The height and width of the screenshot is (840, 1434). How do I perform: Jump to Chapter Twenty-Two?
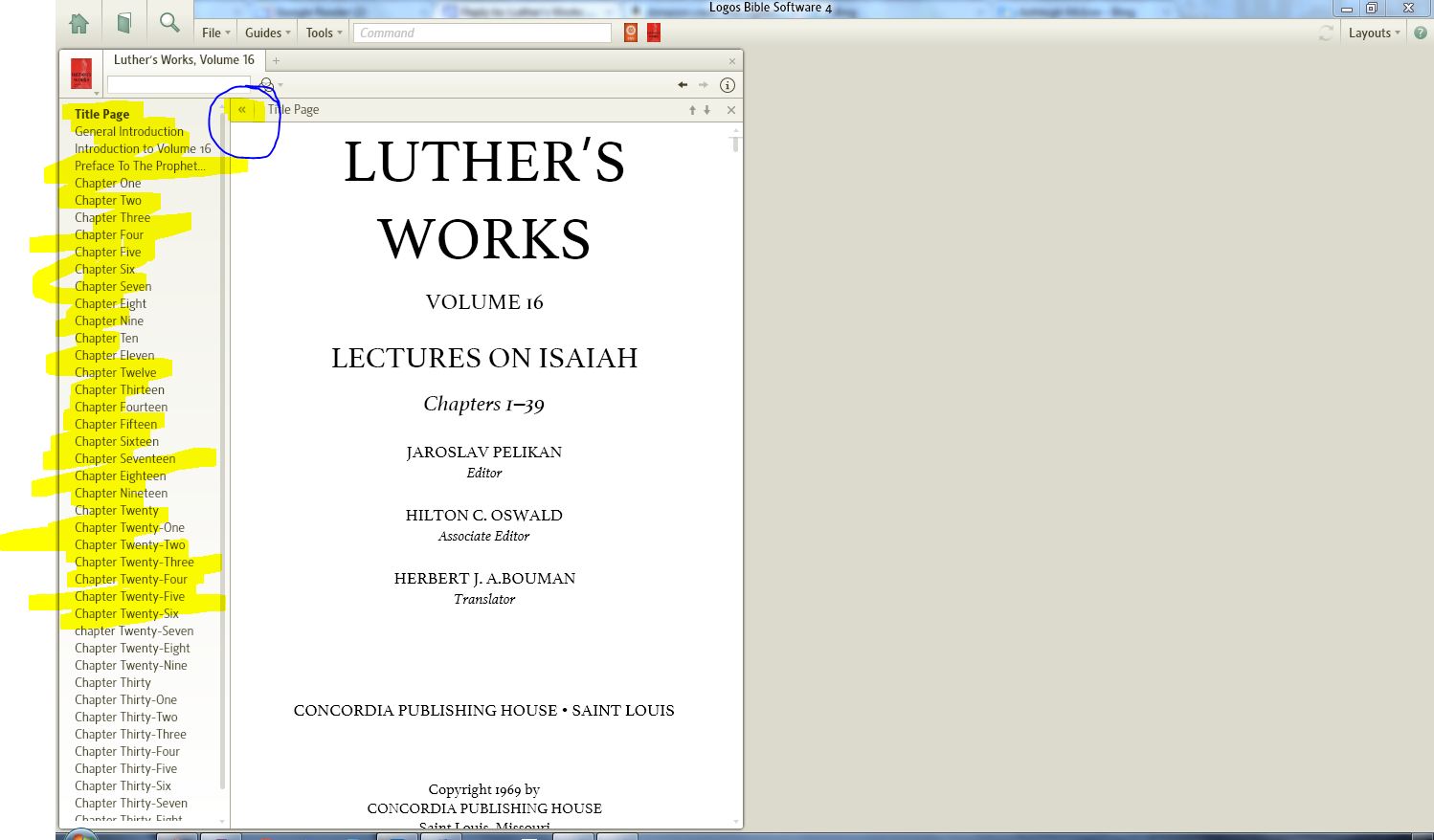pyautogui.click(x=130, y=544)
